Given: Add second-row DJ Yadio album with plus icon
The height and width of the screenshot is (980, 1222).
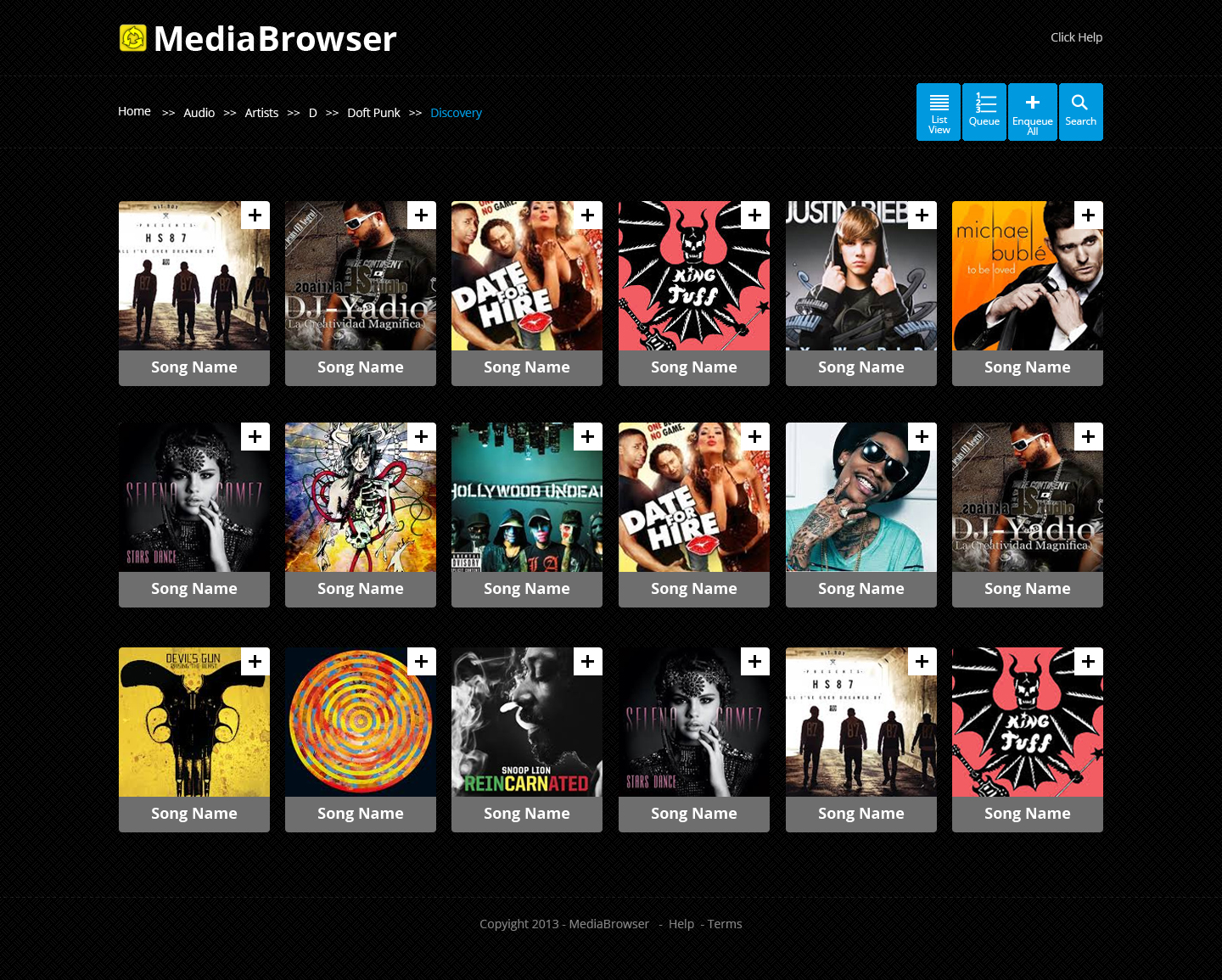Looking at the screenshot, I should coord(1089,436).
